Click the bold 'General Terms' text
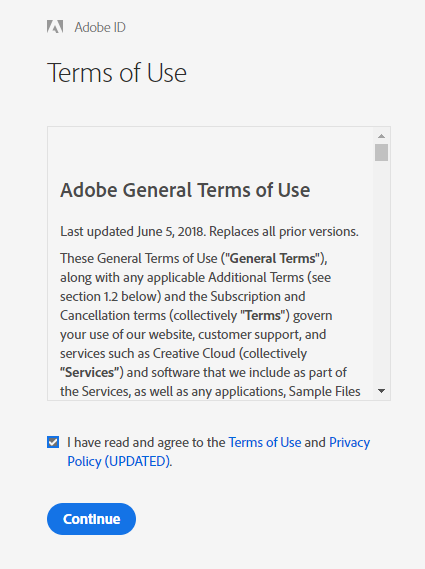Image resolution: width=425 pixels, height=569 pixels. click(273, 258)
